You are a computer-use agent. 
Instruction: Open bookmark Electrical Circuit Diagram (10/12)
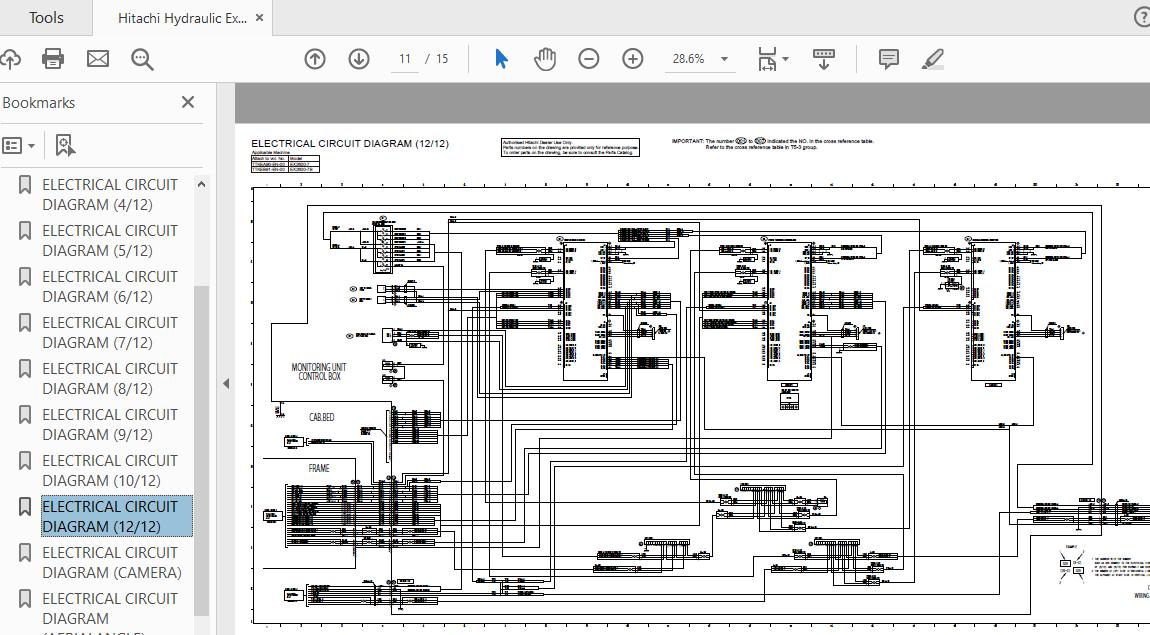(x=109, y=471)
